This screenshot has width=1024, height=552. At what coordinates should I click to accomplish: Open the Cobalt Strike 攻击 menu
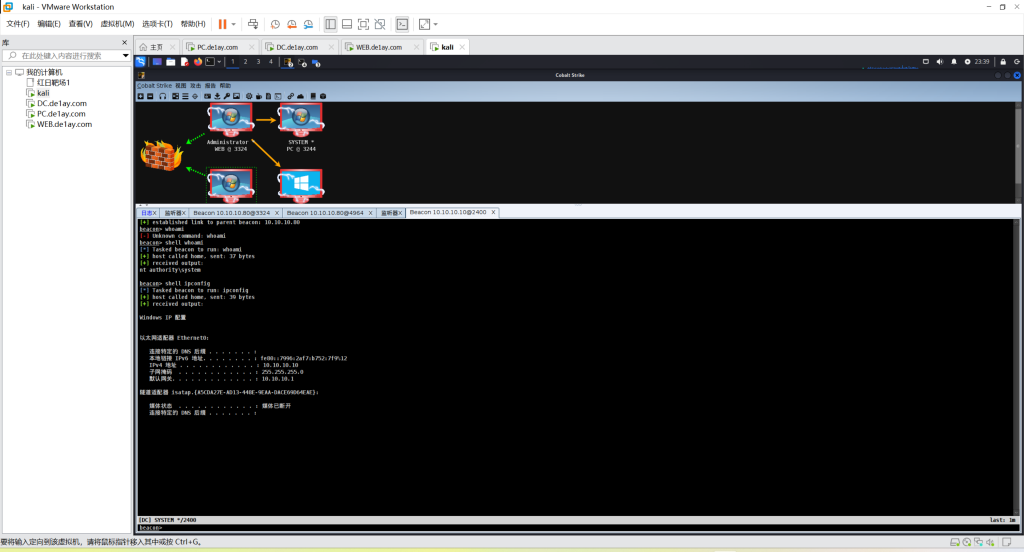pos(195,86)
